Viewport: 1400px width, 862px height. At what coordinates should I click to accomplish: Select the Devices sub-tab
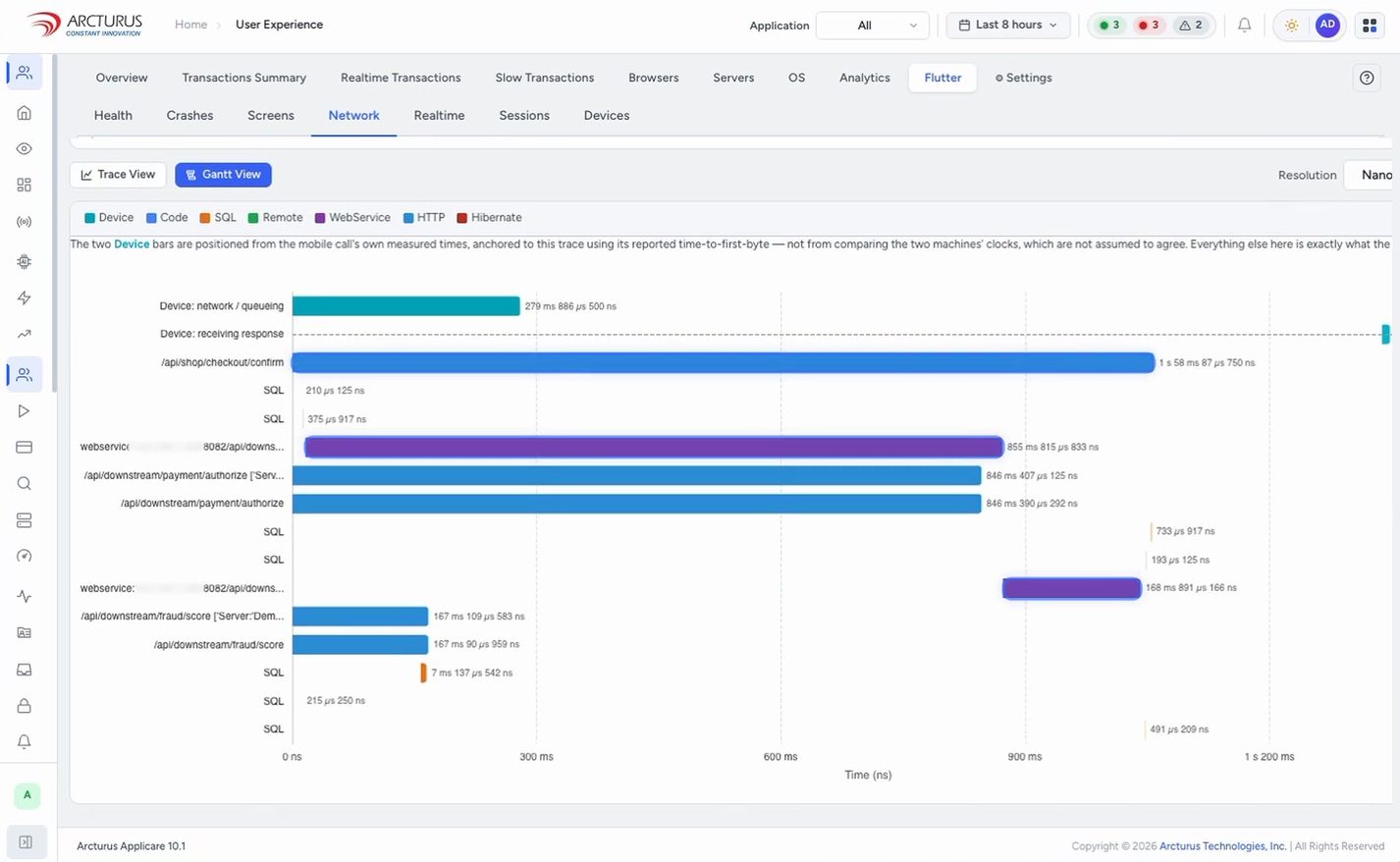point(607,116)
